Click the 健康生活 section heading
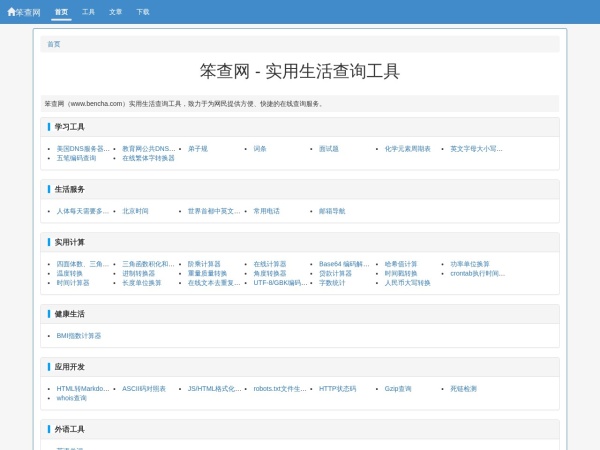 click(69, 314)
